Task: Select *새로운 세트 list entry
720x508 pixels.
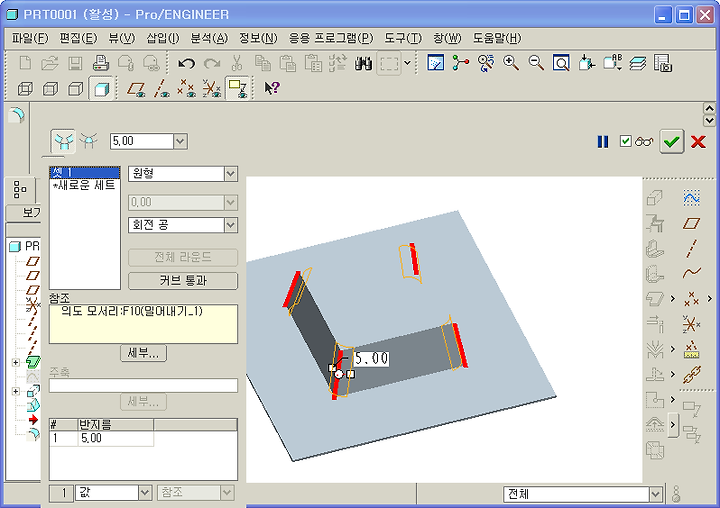Action: click(84, 185)
